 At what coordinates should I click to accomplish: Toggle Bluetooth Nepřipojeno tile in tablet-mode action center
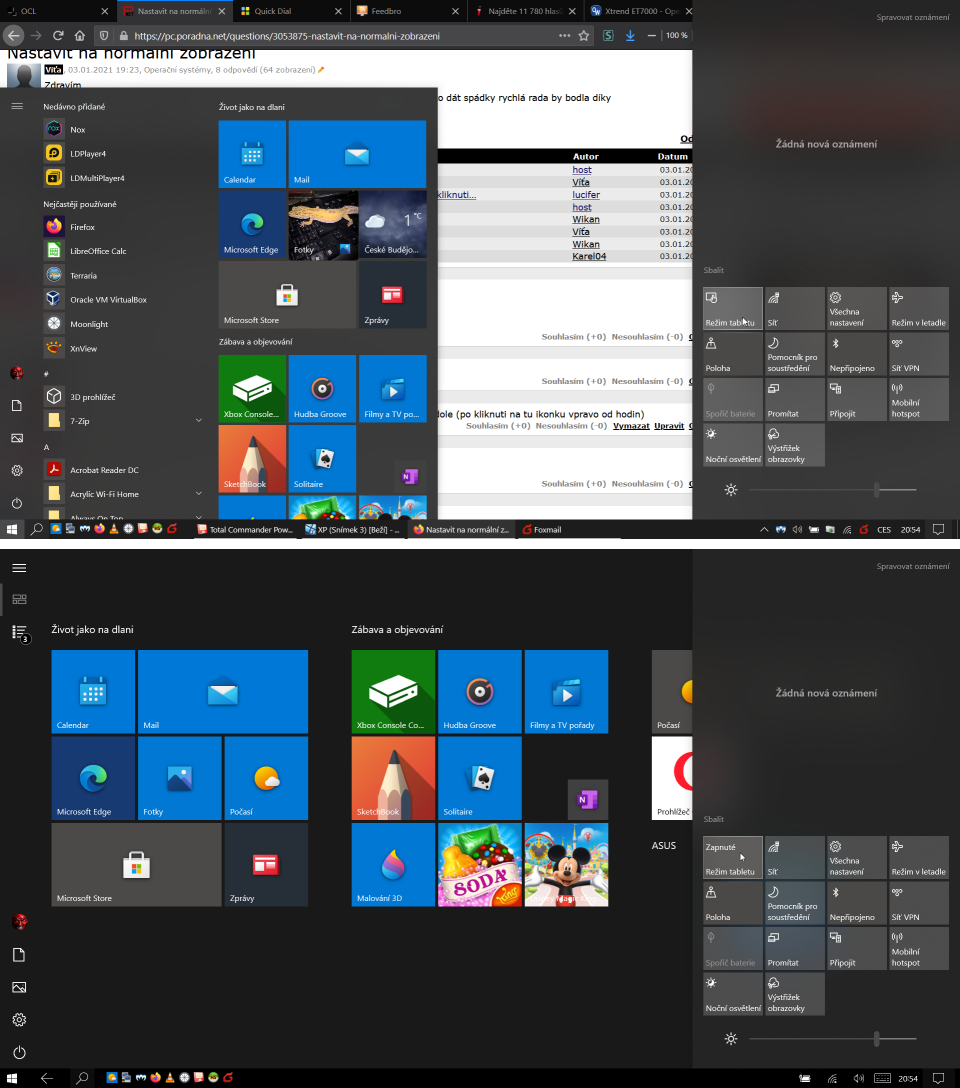tap(857, 903)
